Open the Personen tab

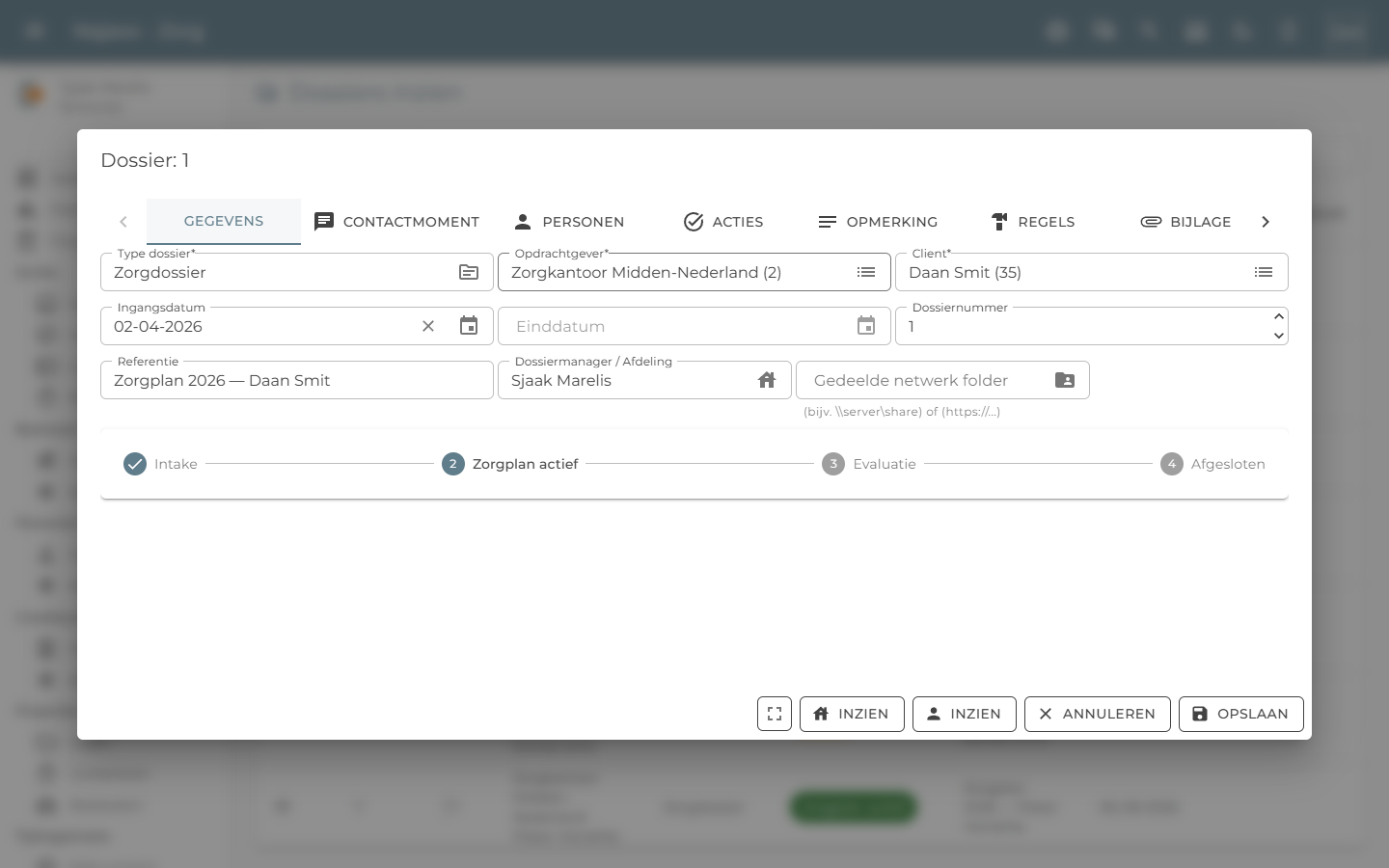(569, 222)
